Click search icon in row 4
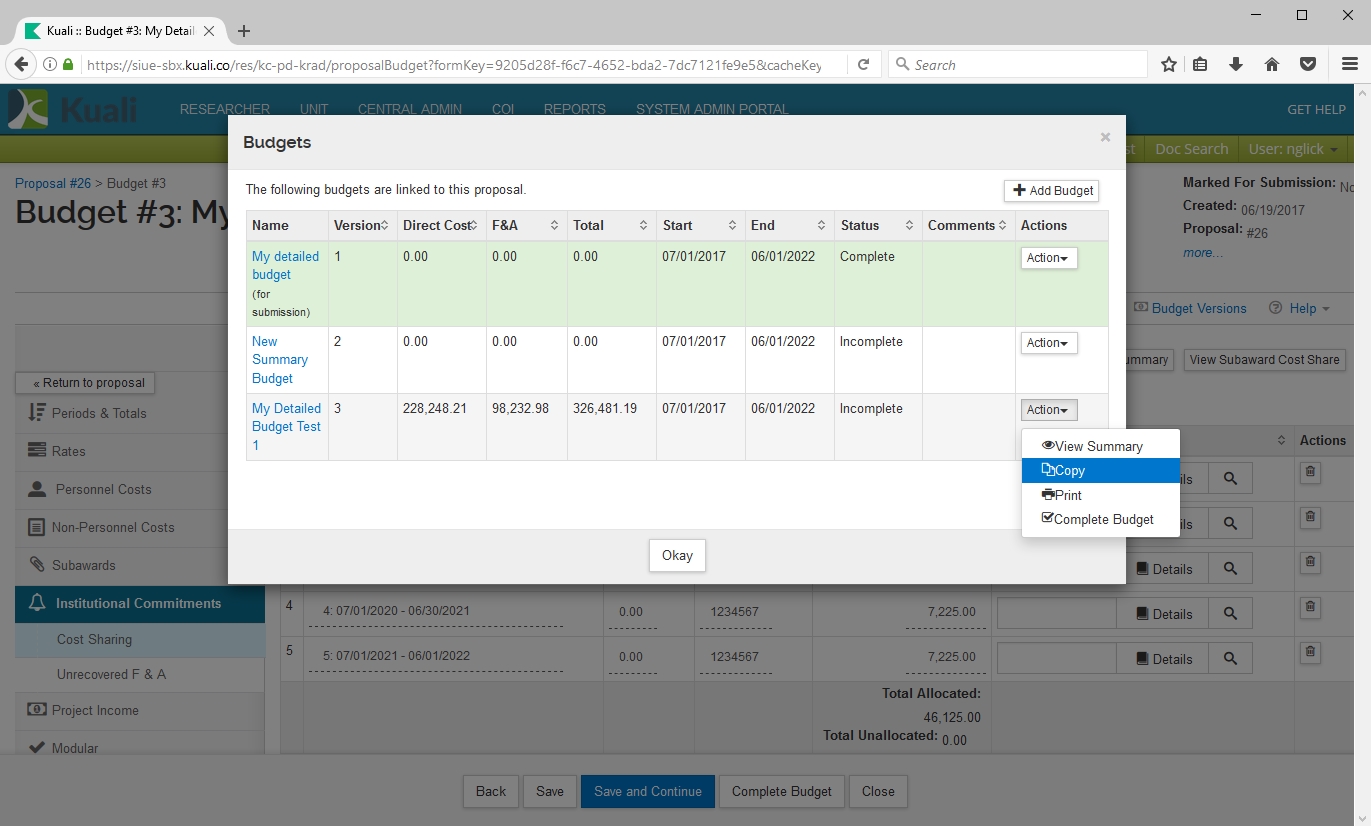 [1230, 614]
